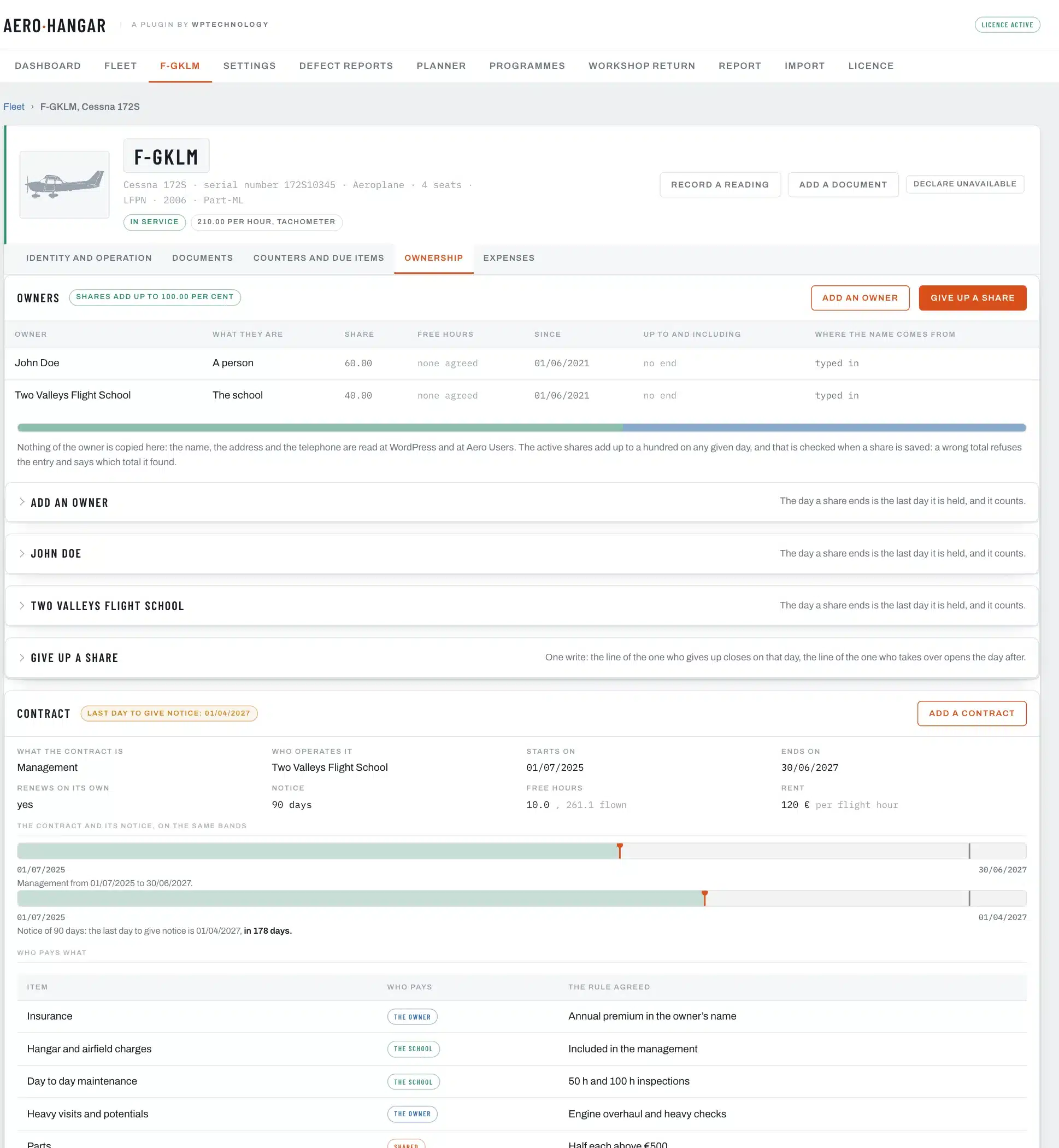Expand the Add an Owner section

(521, 502)
